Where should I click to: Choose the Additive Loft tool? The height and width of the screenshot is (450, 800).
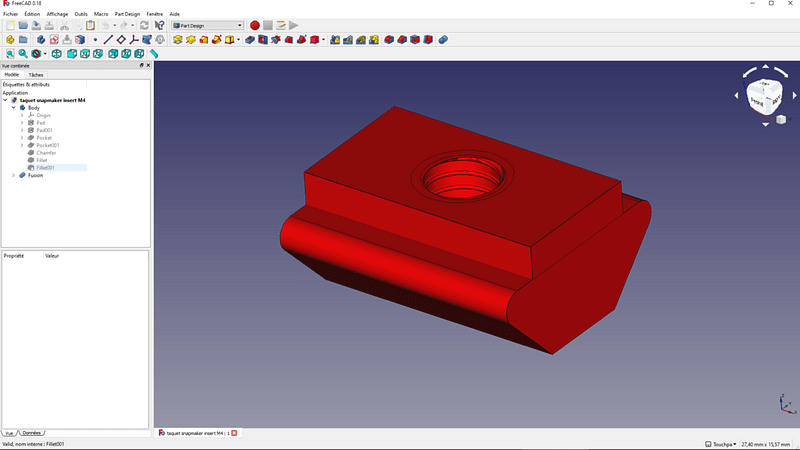tap(204, 40)
